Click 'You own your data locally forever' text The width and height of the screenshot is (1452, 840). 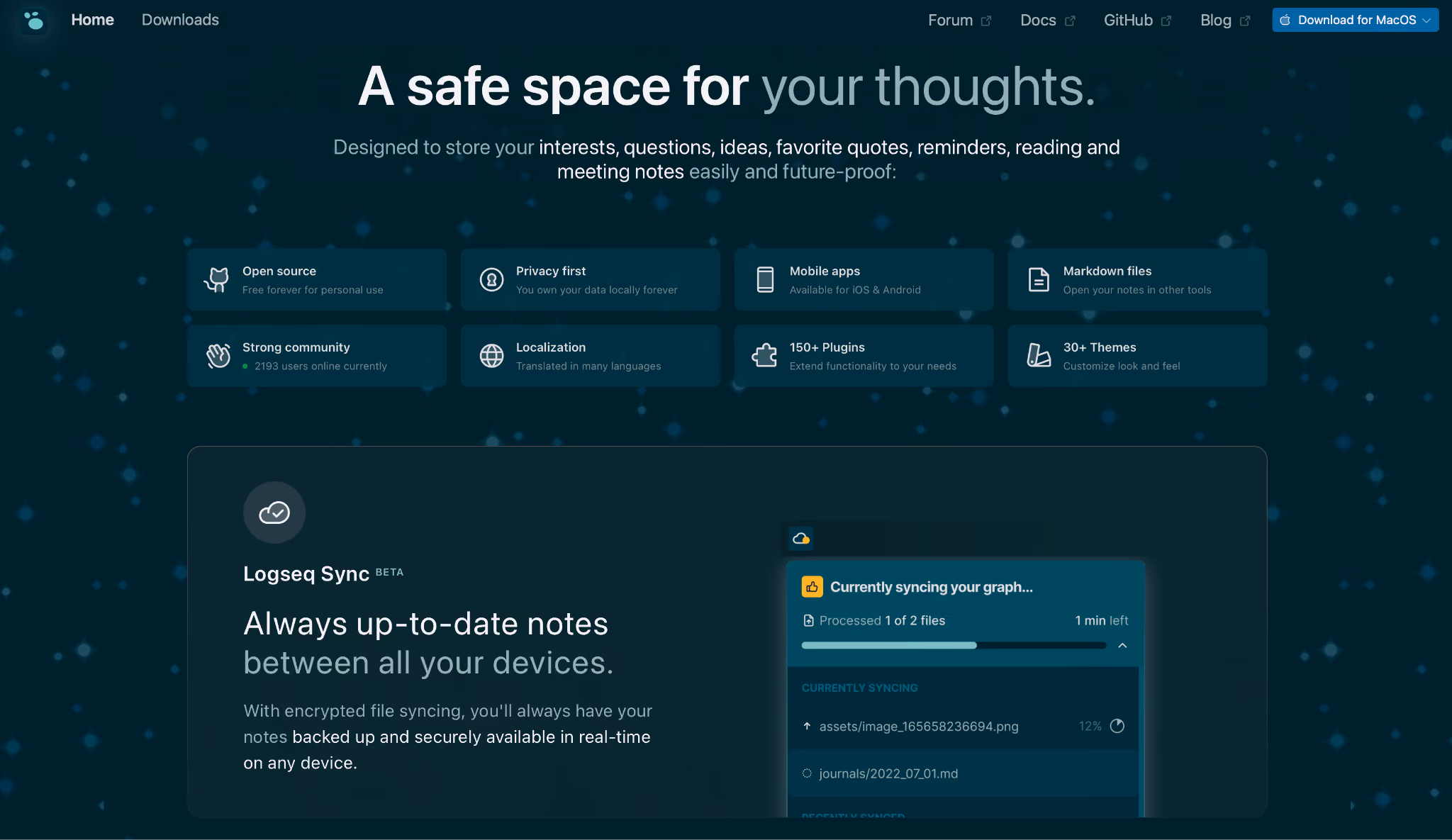(597, 290)
